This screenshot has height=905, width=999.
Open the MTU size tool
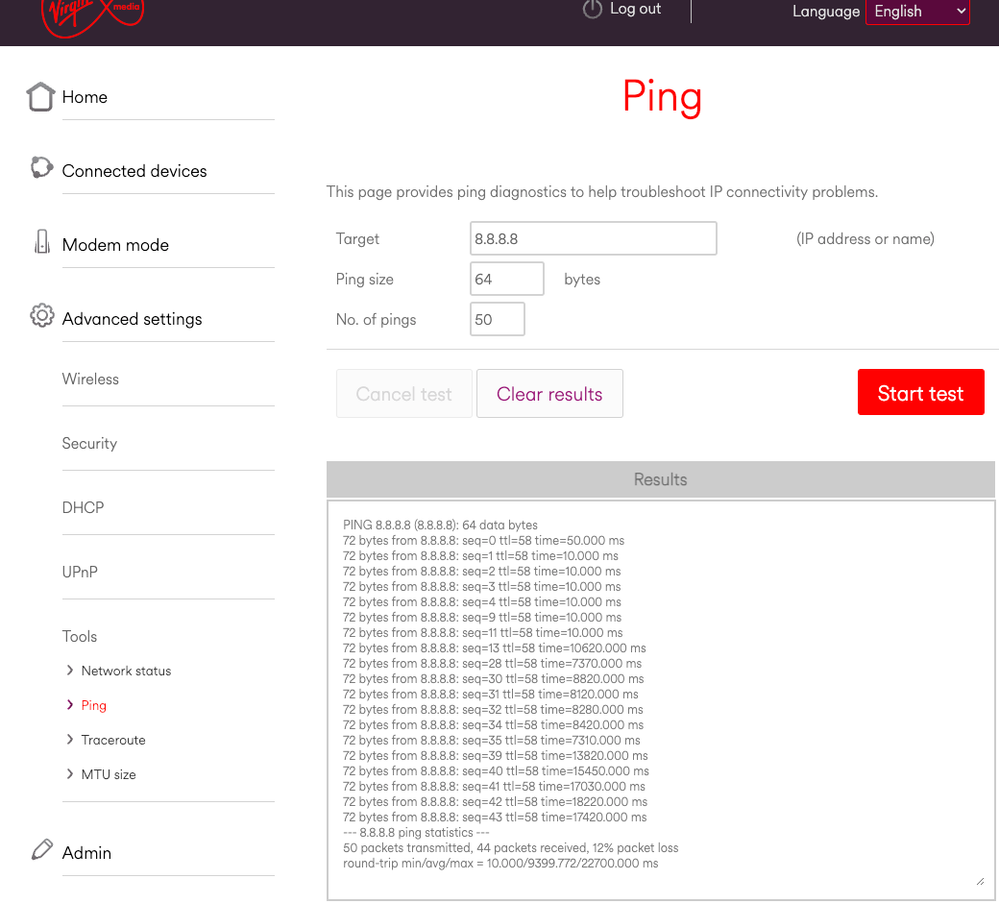point(108,774)
